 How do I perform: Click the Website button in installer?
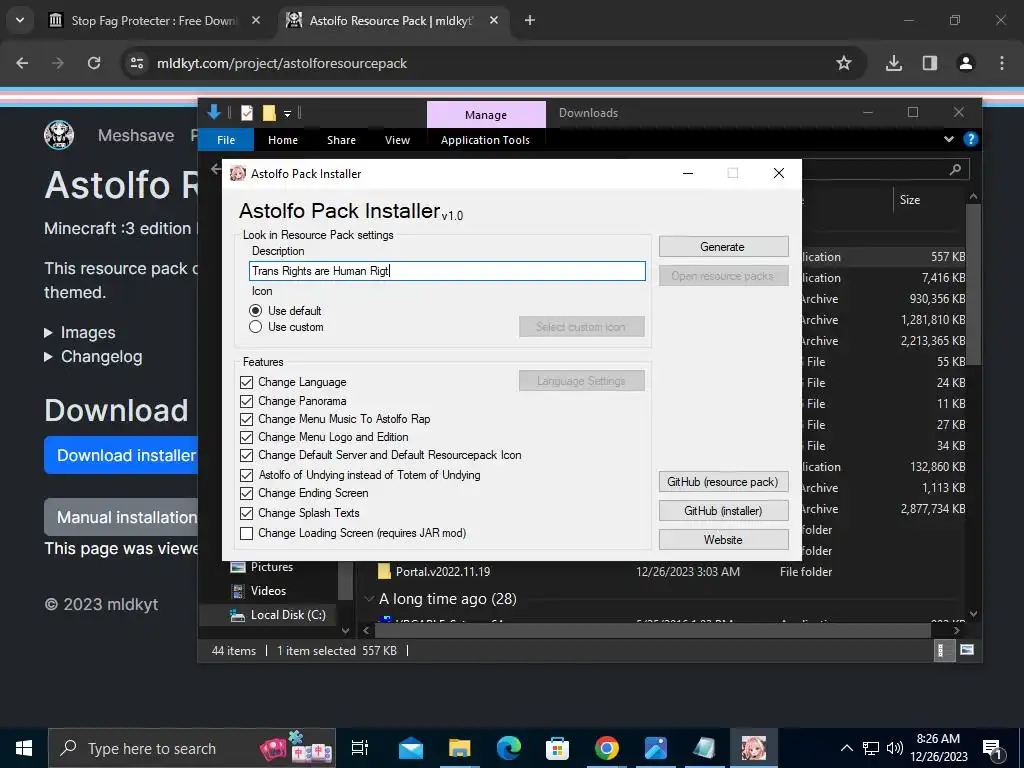[x=723, y=539]
